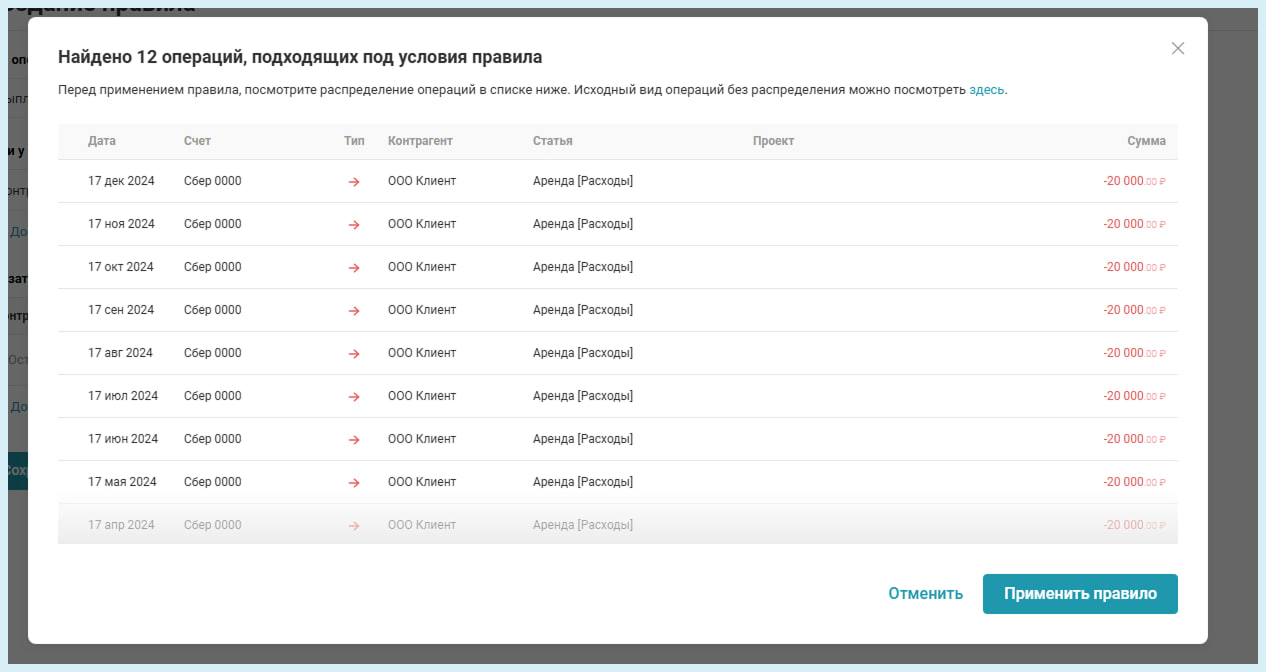This screenshot has width=1266, height=672.
Task: Select the date 17 июн 2024
Action: (x=123, y=439)
